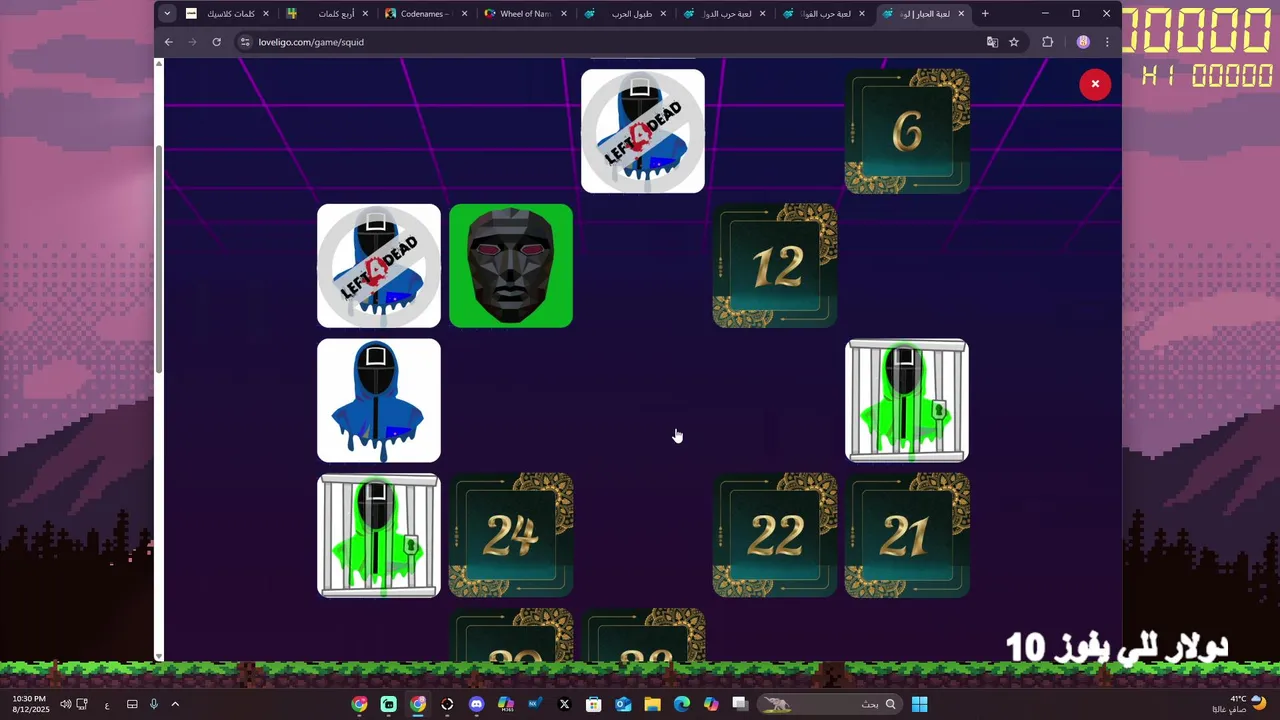Screen dimensions: 1280x720
Task: Select number card 24
Action: point(511,535)
